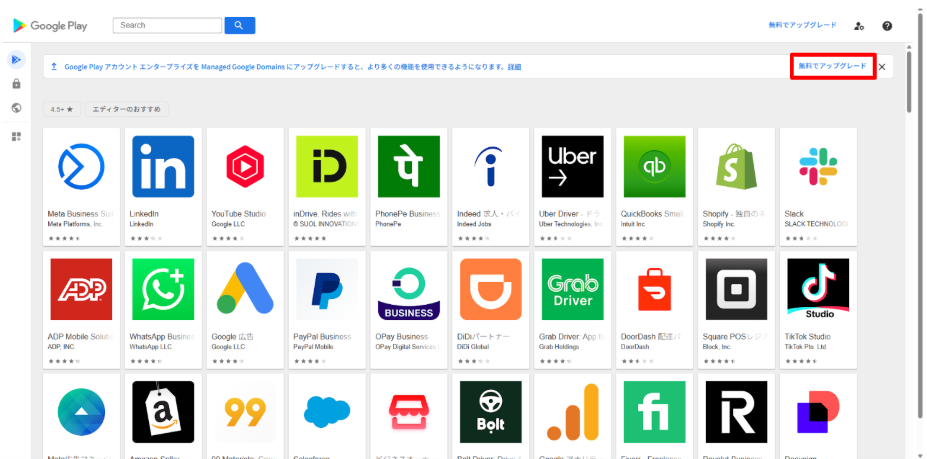Toggle the 4.5+ star rating filter chip
Viewport: 927px width, 459px height.
click(61, 109)
